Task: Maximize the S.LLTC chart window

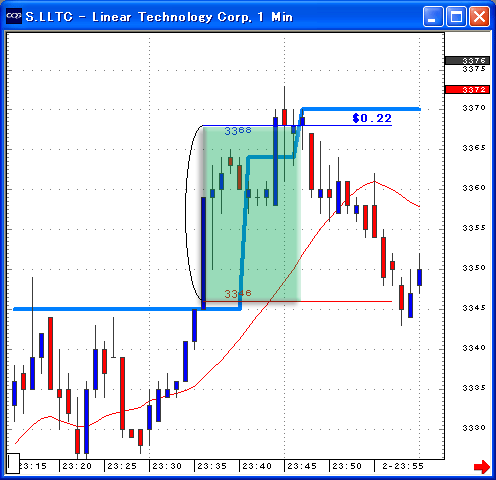Action: click(456, 16)
